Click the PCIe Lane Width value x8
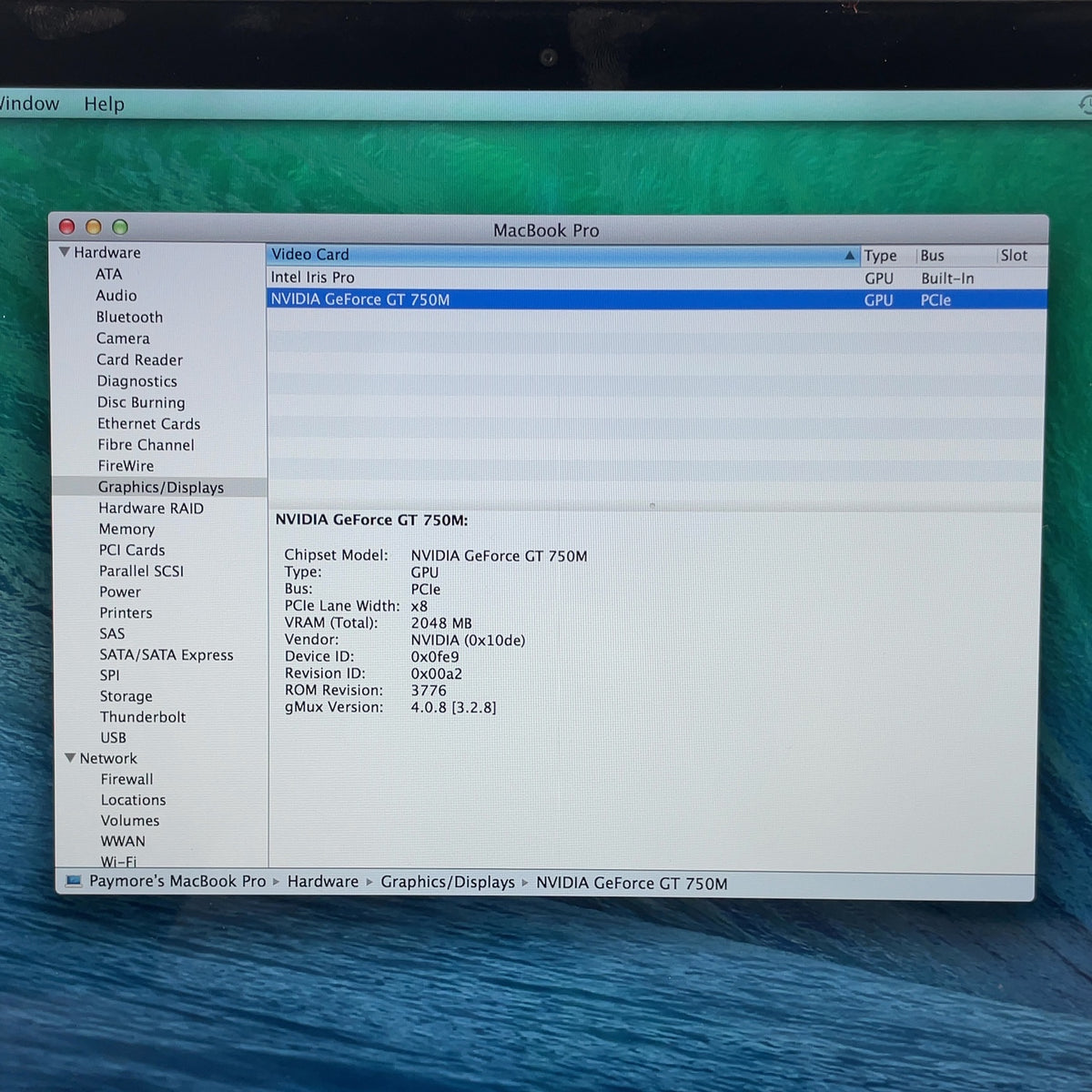 [420, 606]
